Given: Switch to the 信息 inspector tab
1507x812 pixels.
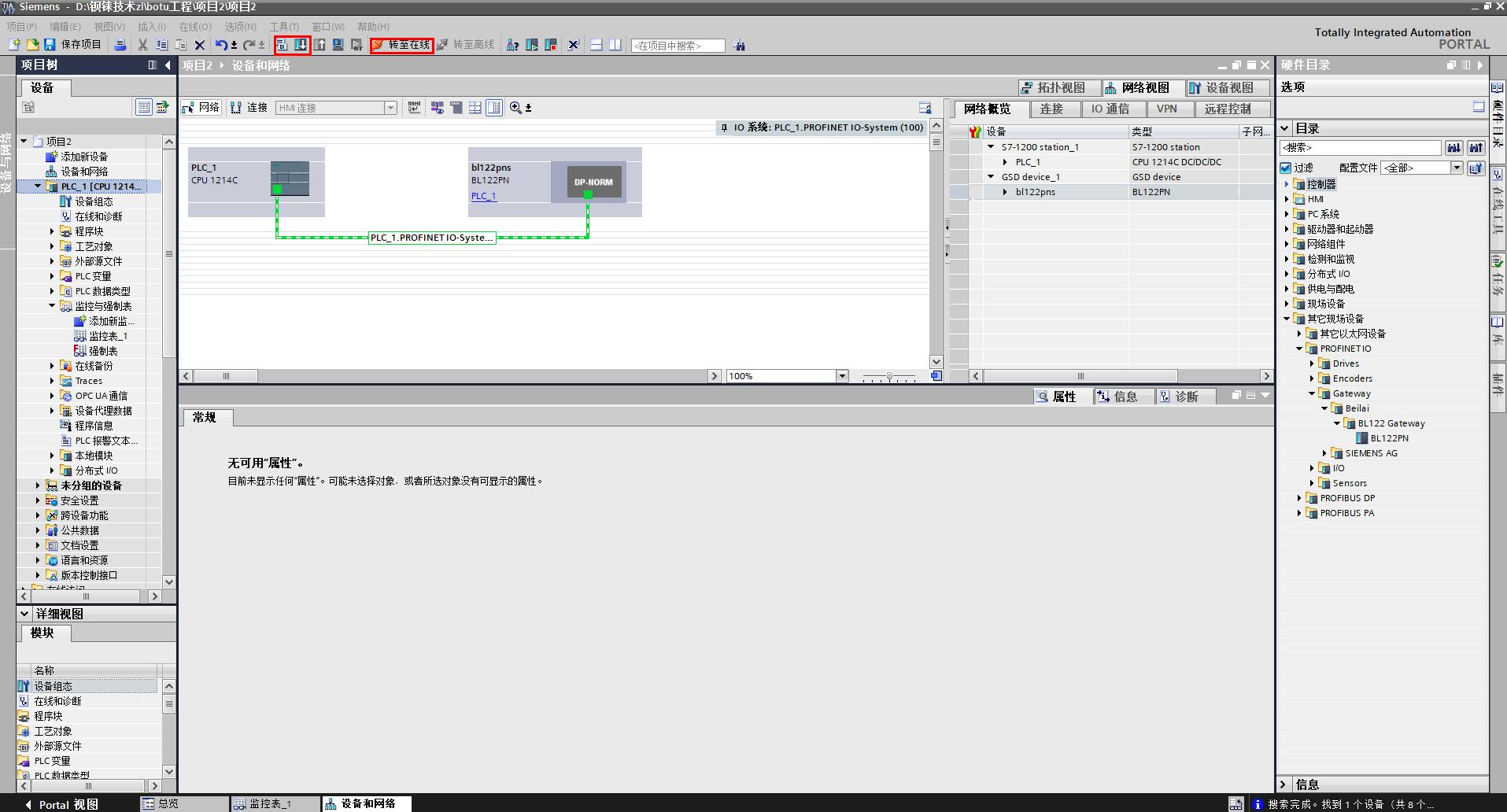Looking at the screenshot, I should coord(1125,397).
